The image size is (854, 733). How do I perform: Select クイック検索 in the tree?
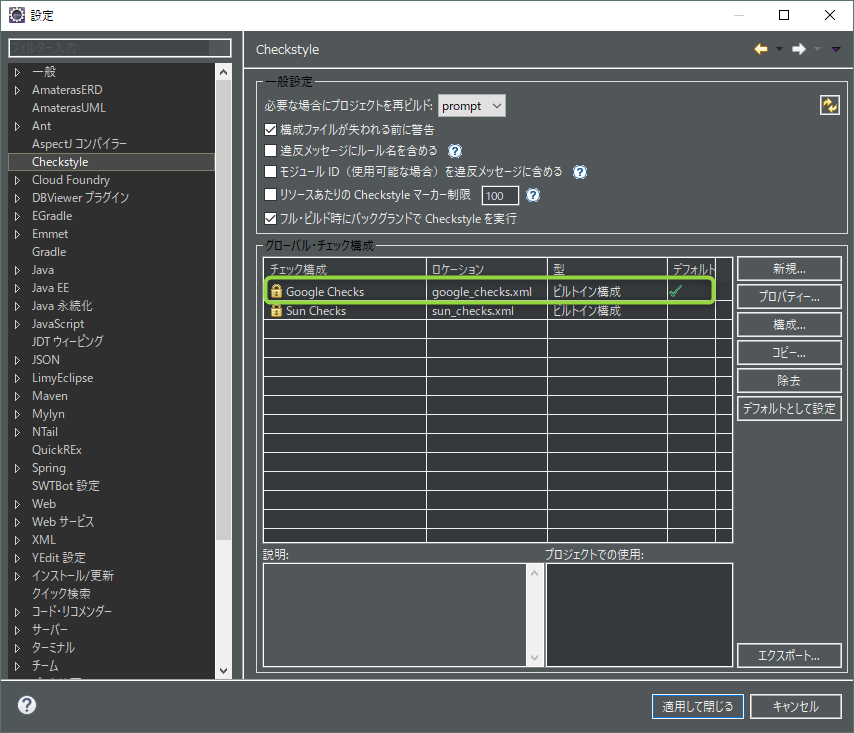[x=61, y=594]
